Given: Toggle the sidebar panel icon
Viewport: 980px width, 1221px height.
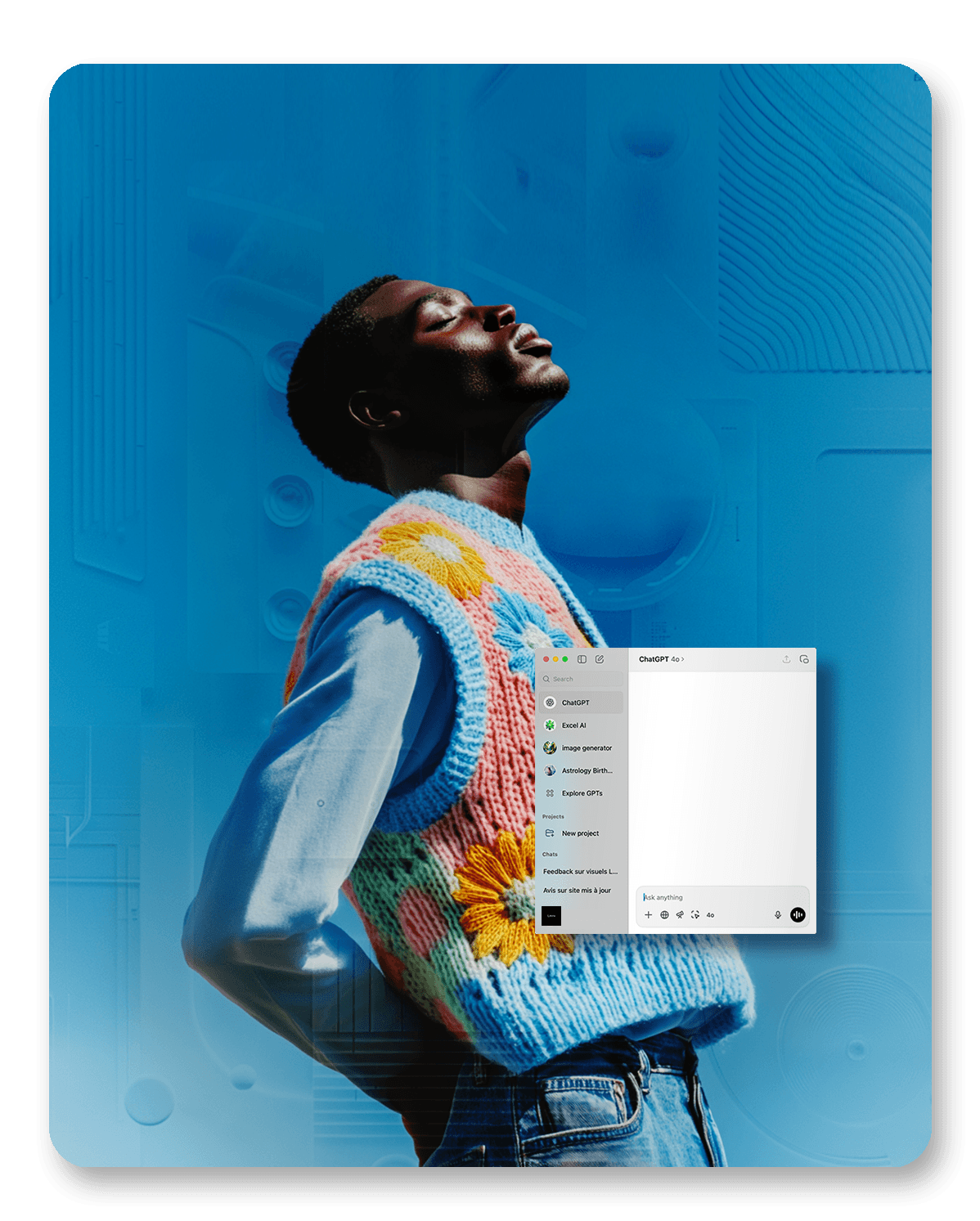Looking at the screenshot, I should tap(582, 659).
